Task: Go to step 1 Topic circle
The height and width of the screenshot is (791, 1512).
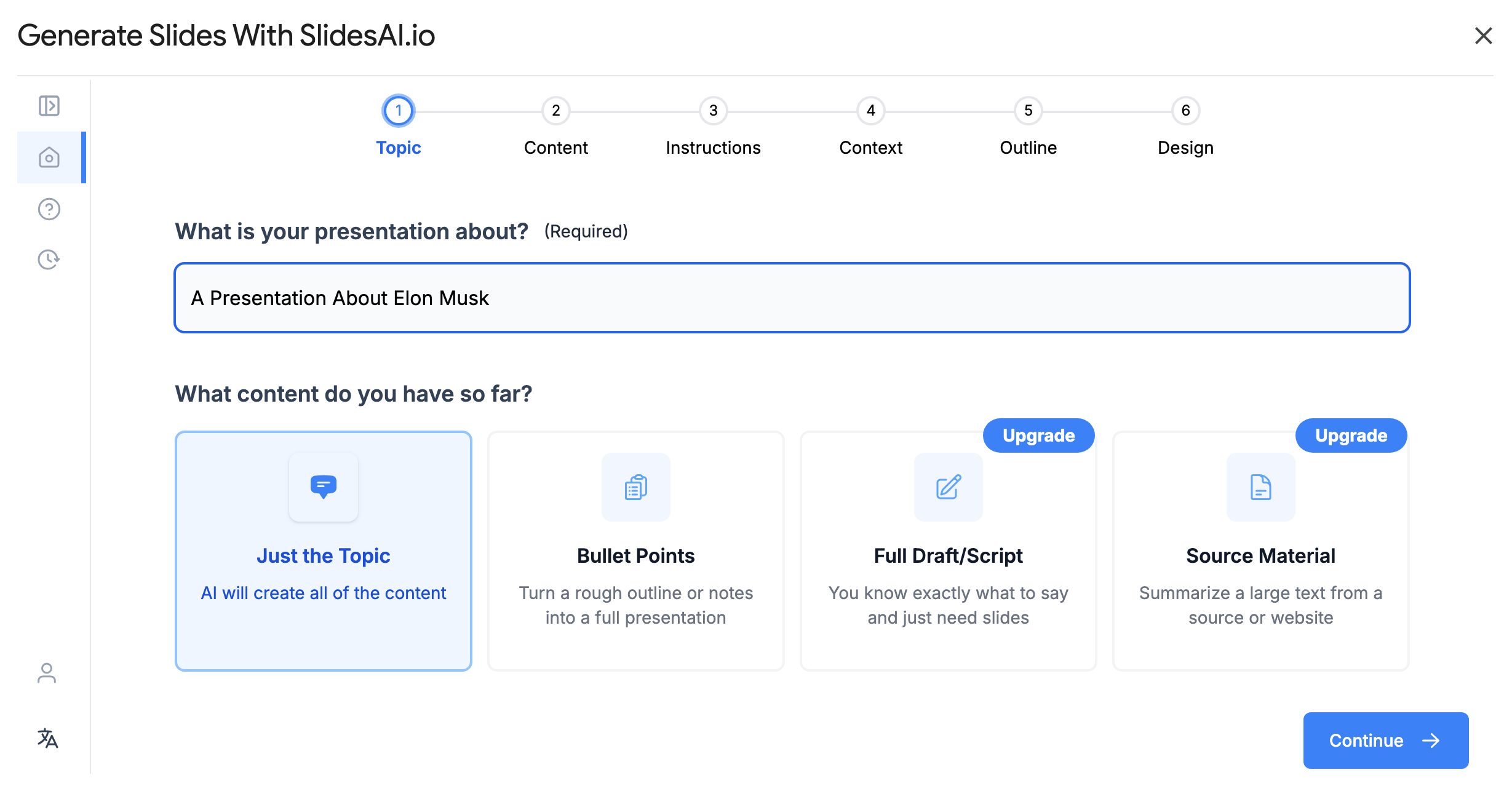Action: (399, 111)
